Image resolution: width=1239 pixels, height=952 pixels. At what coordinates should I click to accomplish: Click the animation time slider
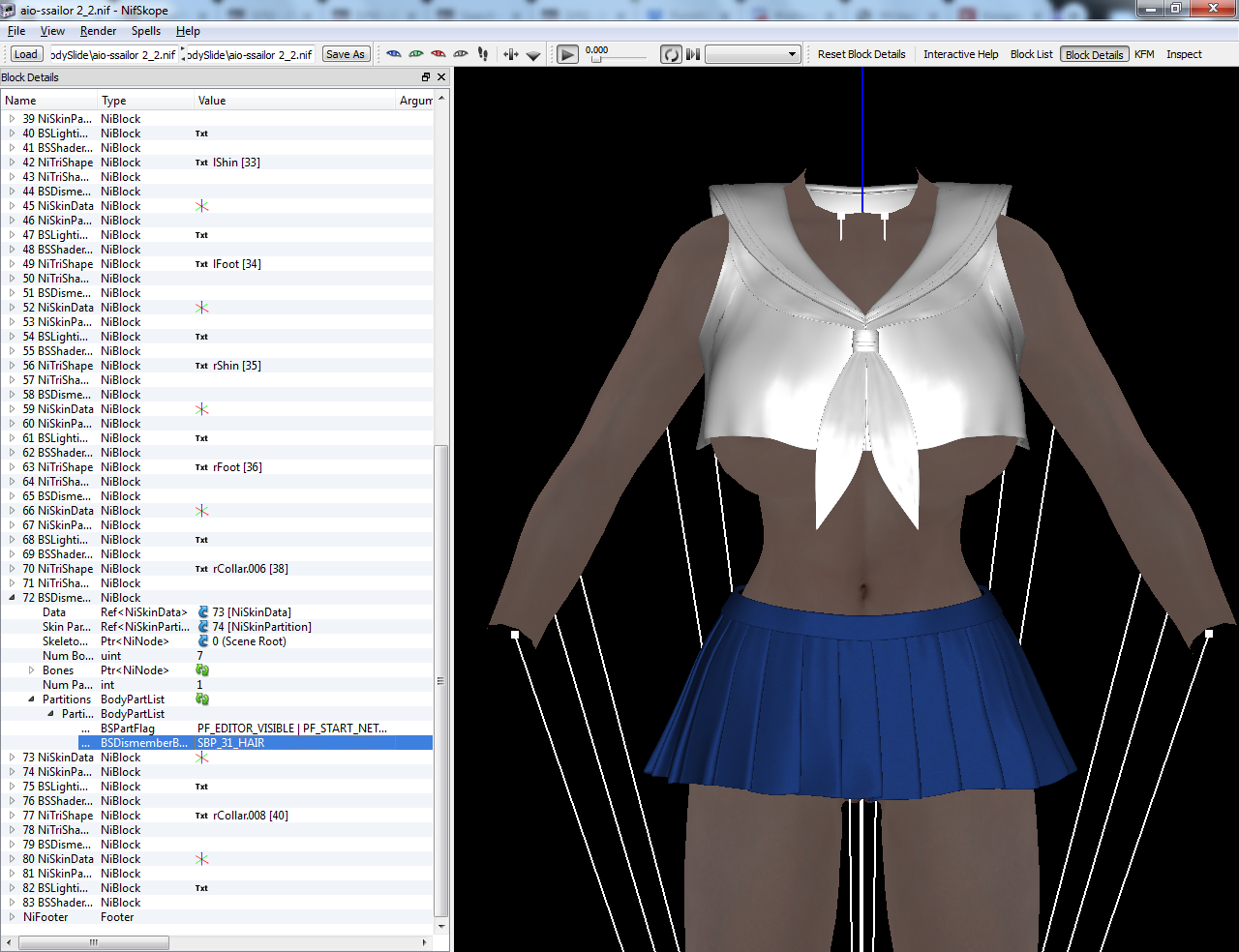619,59
